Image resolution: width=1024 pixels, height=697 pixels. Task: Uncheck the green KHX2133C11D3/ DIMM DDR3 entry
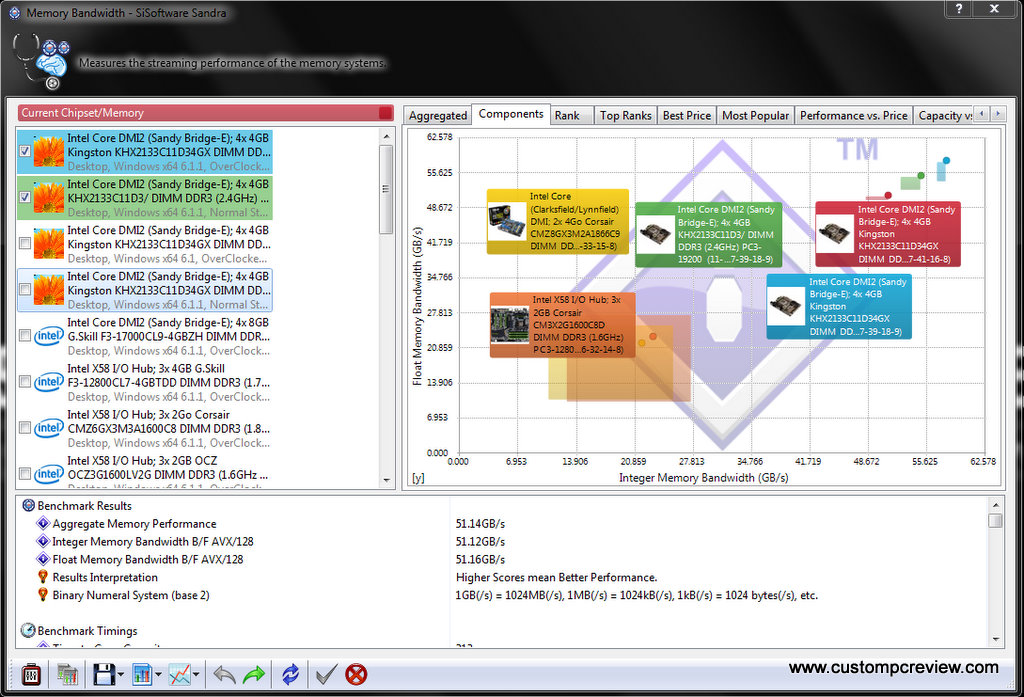point(25,197)
